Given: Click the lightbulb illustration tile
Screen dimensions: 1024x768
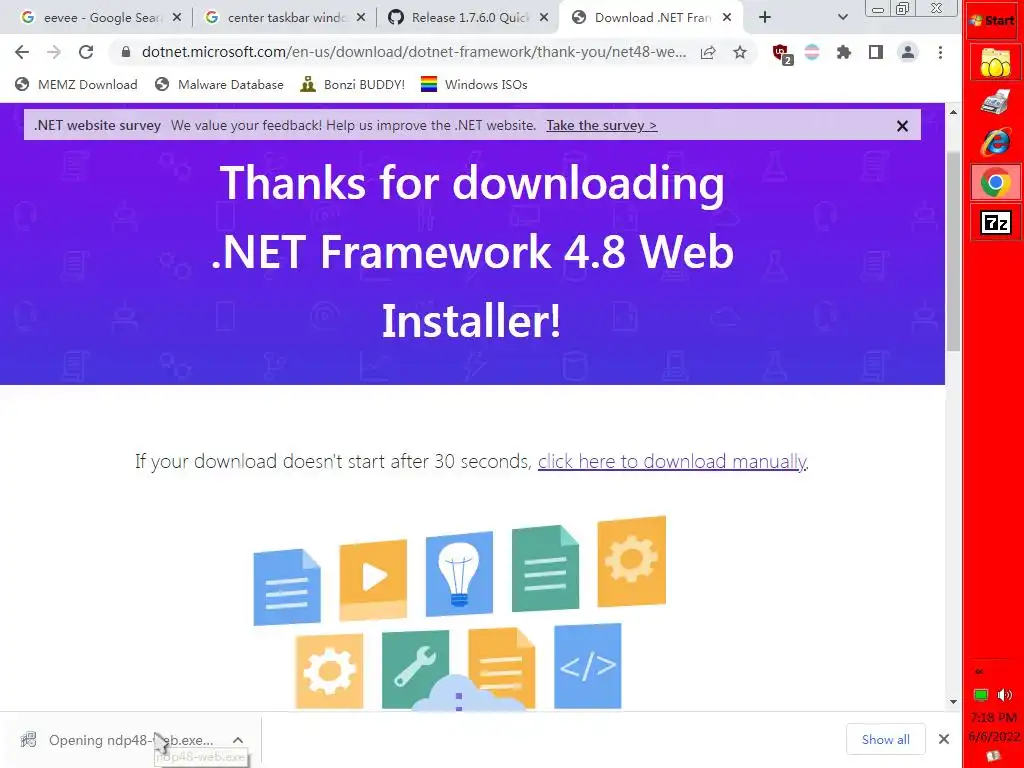Looking at the screenshot, I should tap(459, 573).
